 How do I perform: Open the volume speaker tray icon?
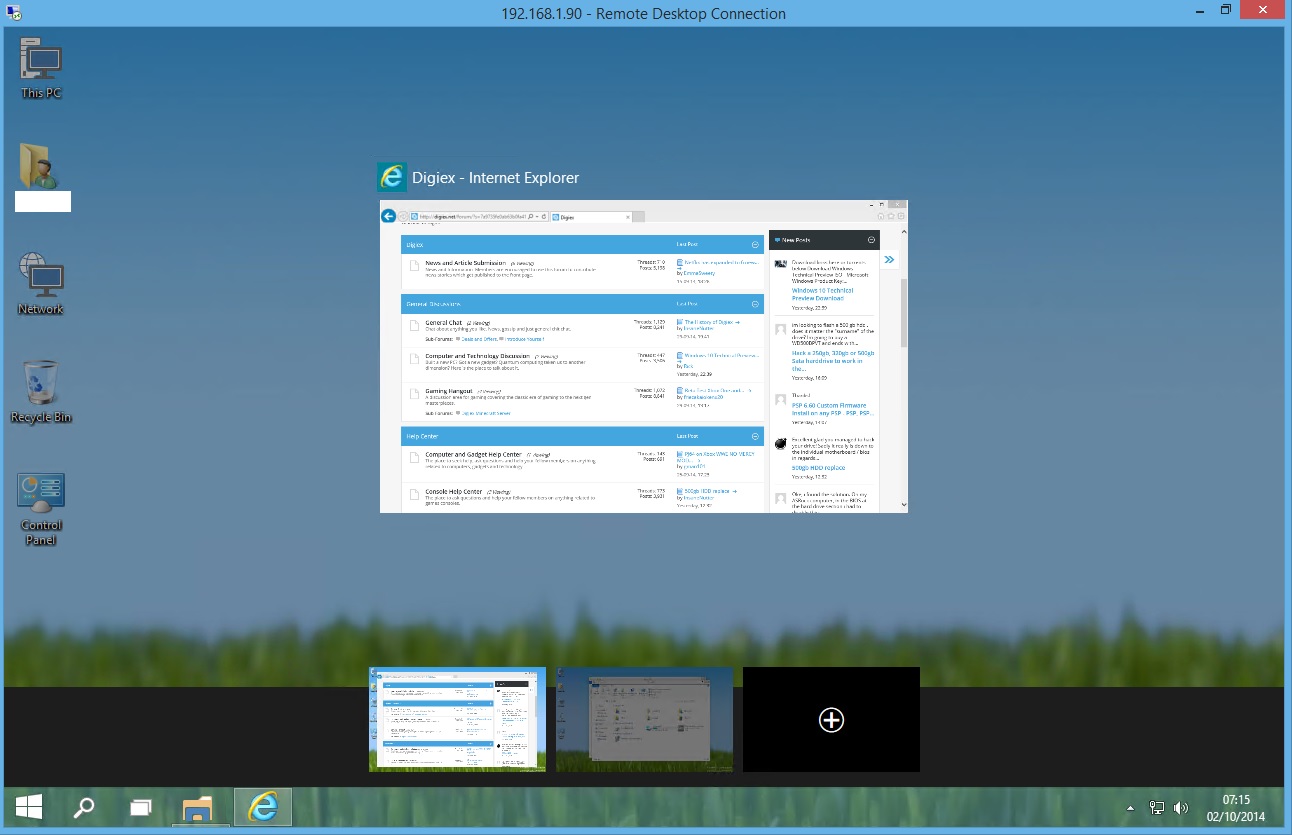[1181, 807]
